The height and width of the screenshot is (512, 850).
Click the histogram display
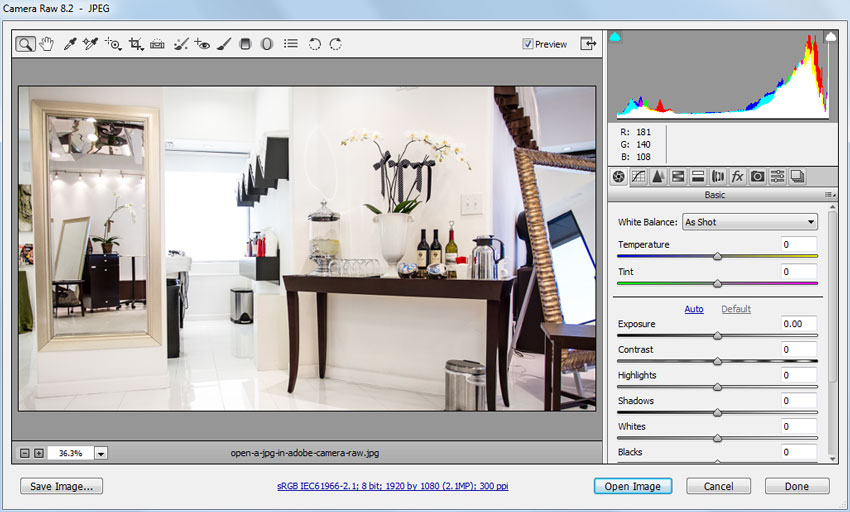coord(723,75)
